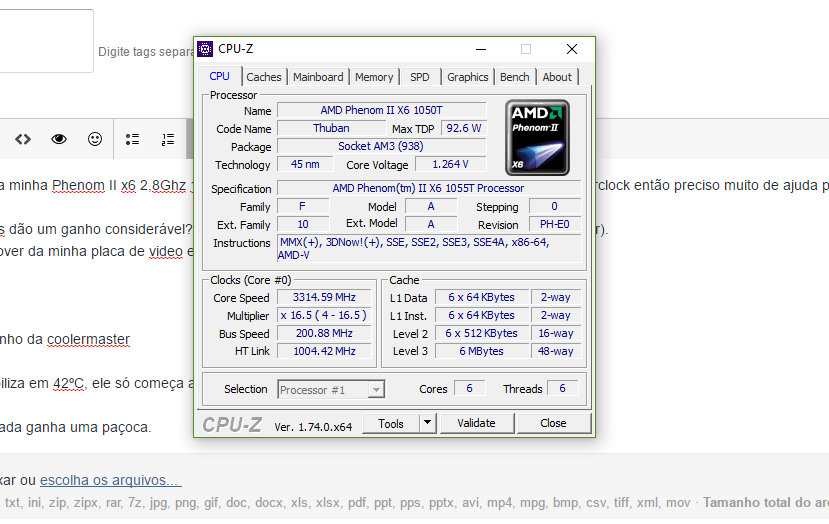The image size is (829, 524).
Task: Click the Revision value 'PH-E0'
Action: [555, 224]
